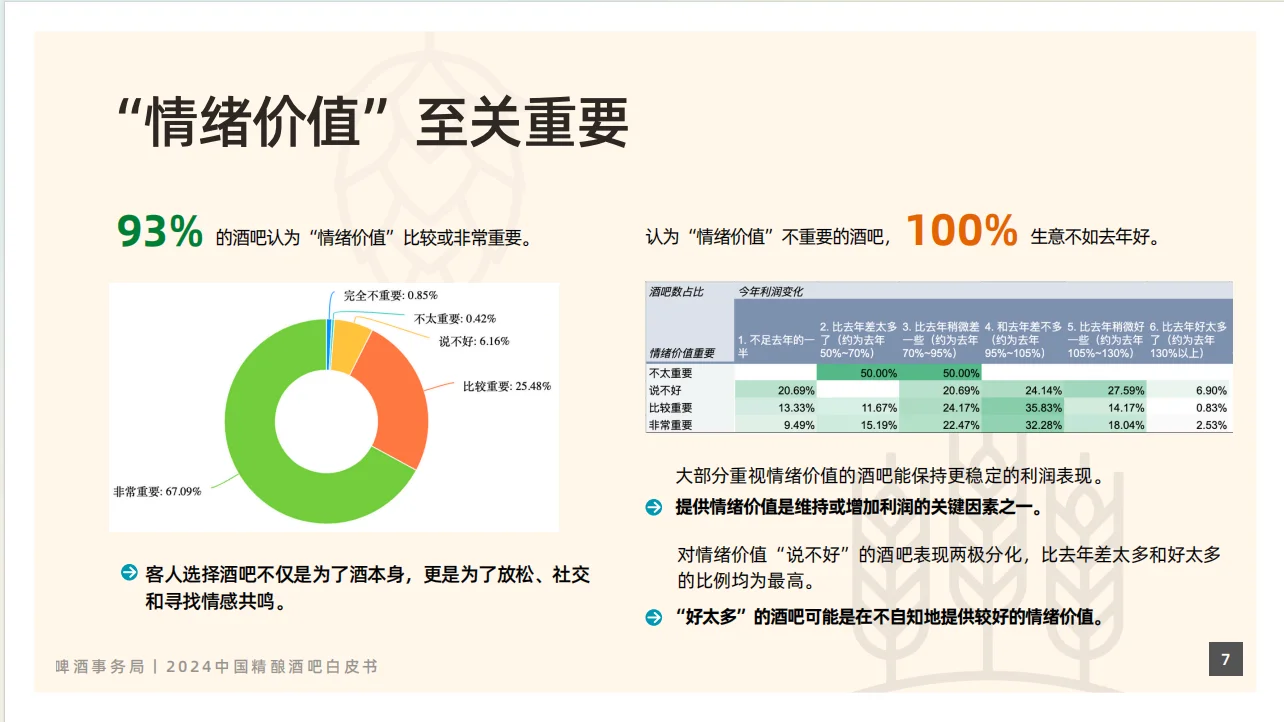
Task: Click the table row label "说不好"
Action: 665,390
